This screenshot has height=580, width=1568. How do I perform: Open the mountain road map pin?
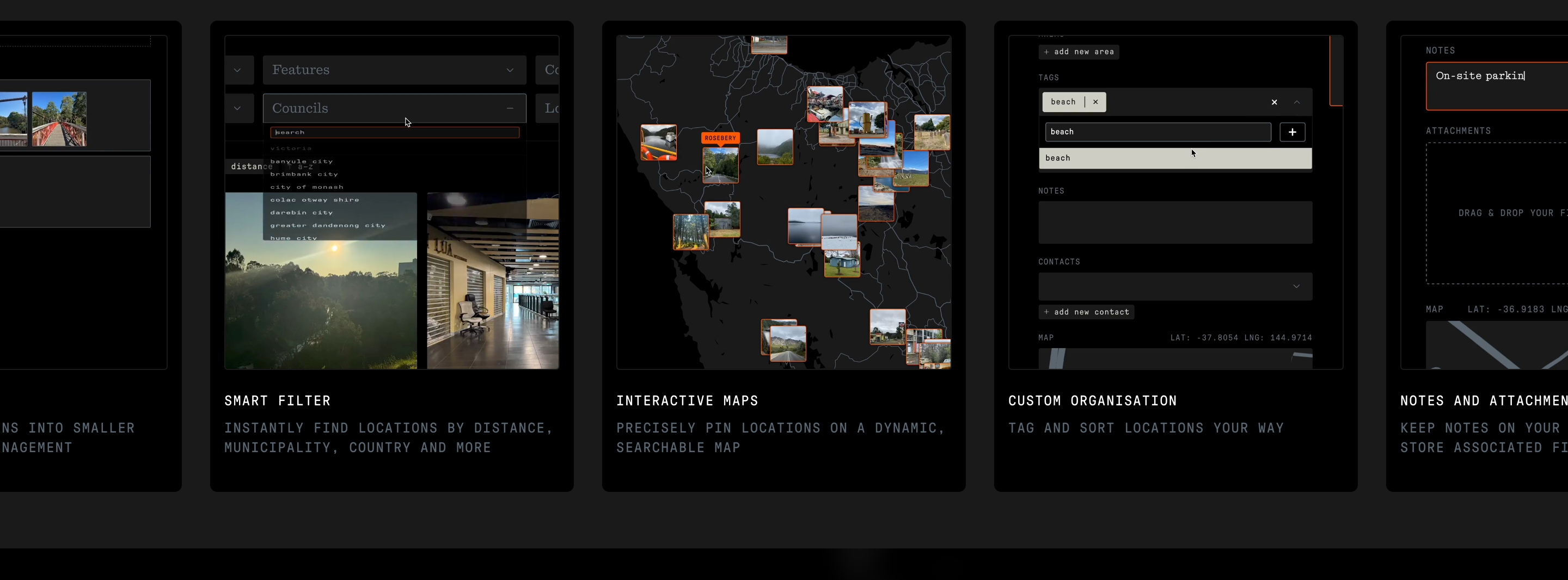click(x=788, y=344)
